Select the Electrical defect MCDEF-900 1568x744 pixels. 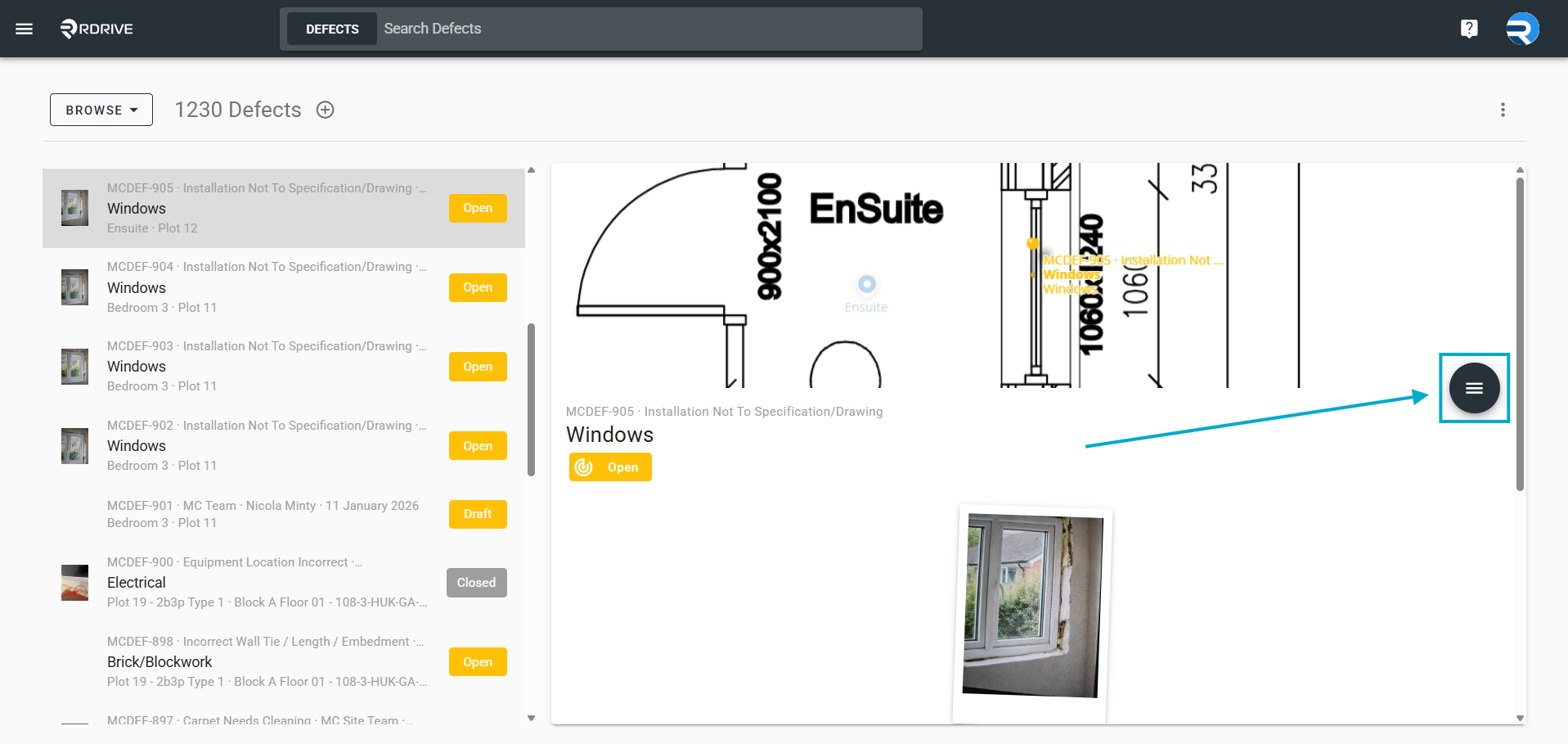click(284, 583)
